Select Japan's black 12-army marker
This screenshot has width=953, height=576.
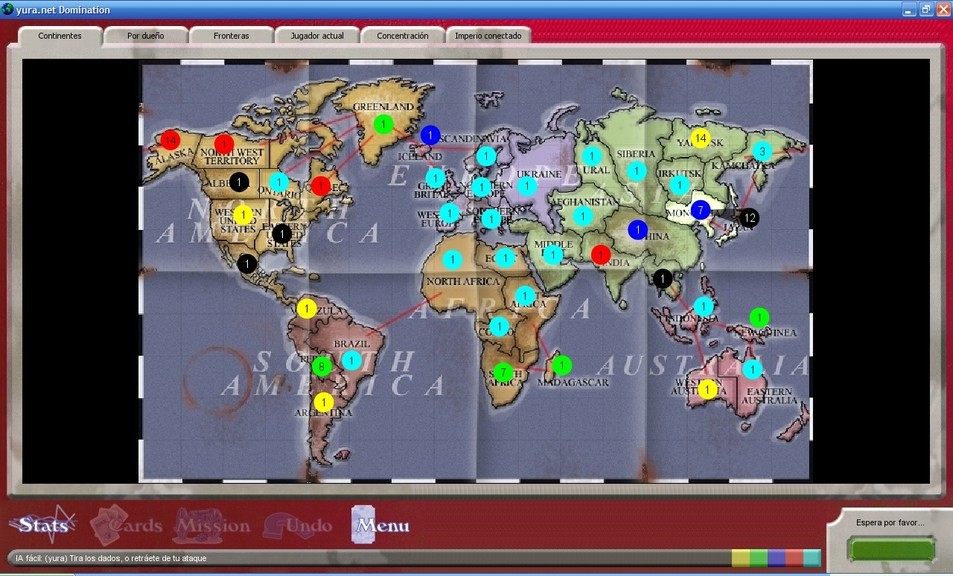pyautogui.click(x=749, y=218)
